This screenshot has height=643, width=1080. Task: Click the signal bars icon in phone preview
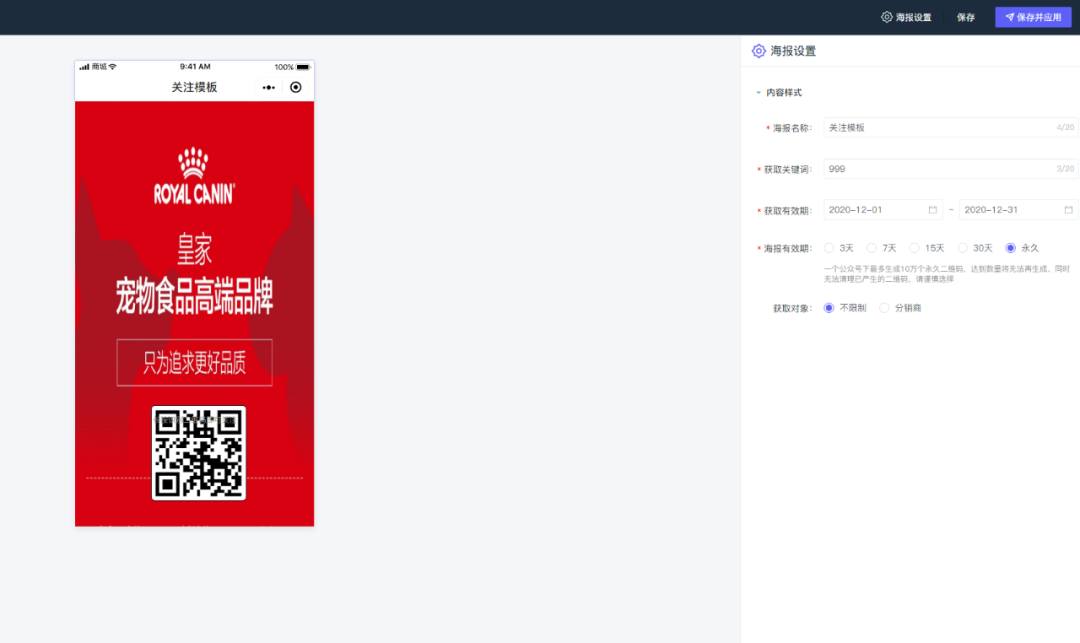point(84,67)
